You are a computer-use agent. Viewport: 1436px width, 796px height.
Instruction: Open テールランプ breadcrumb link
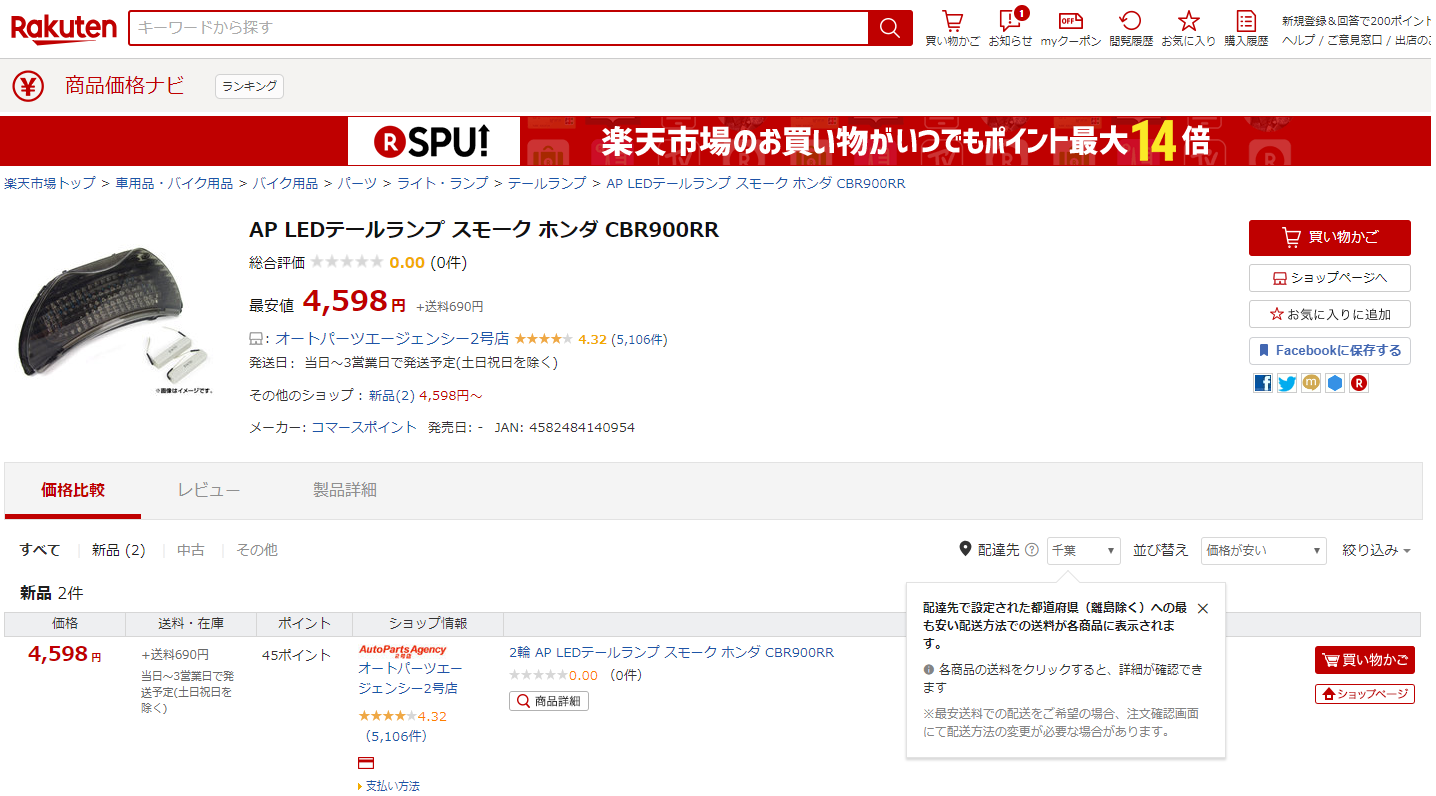(x=547, y=183)
